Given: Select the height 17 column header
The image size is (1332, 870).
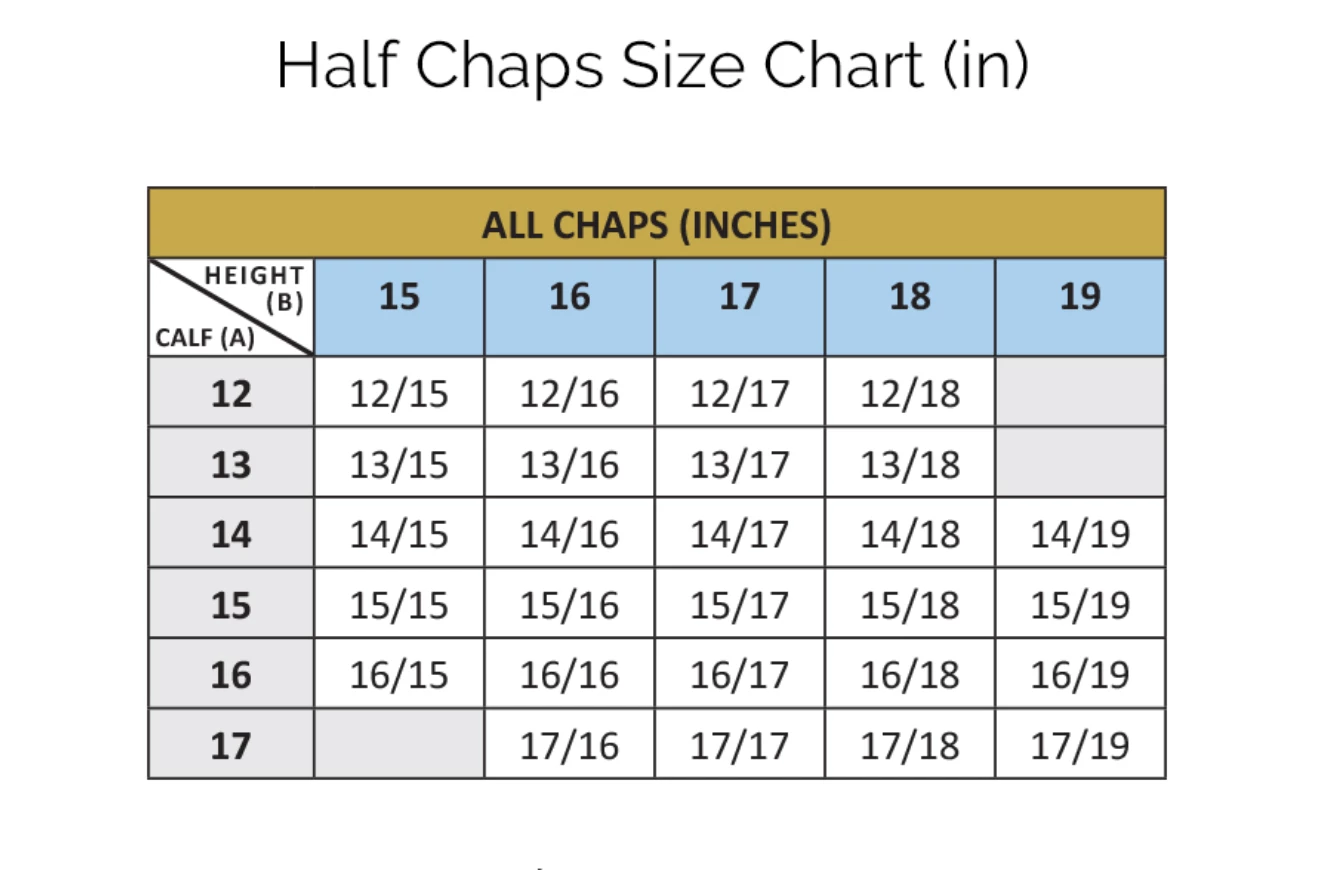Looking at the screenshot, I should [740, 297].
